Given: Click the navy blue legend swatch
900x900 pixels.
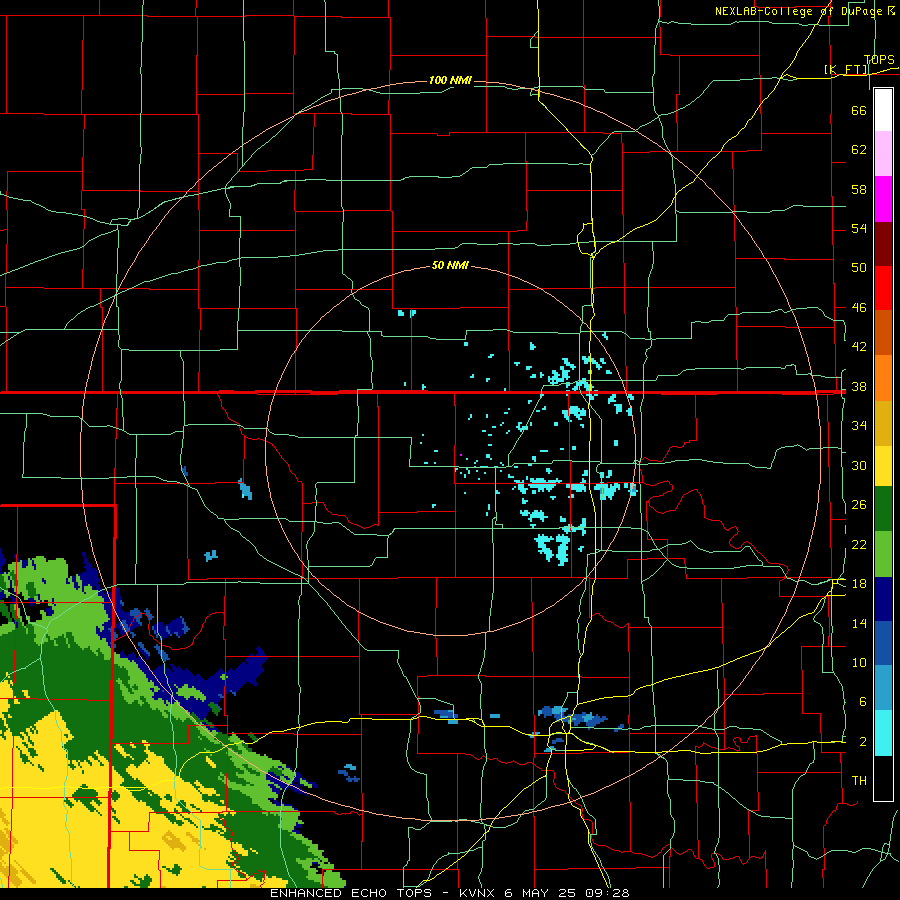Looking at the screenshot, I should click(883, 599).
